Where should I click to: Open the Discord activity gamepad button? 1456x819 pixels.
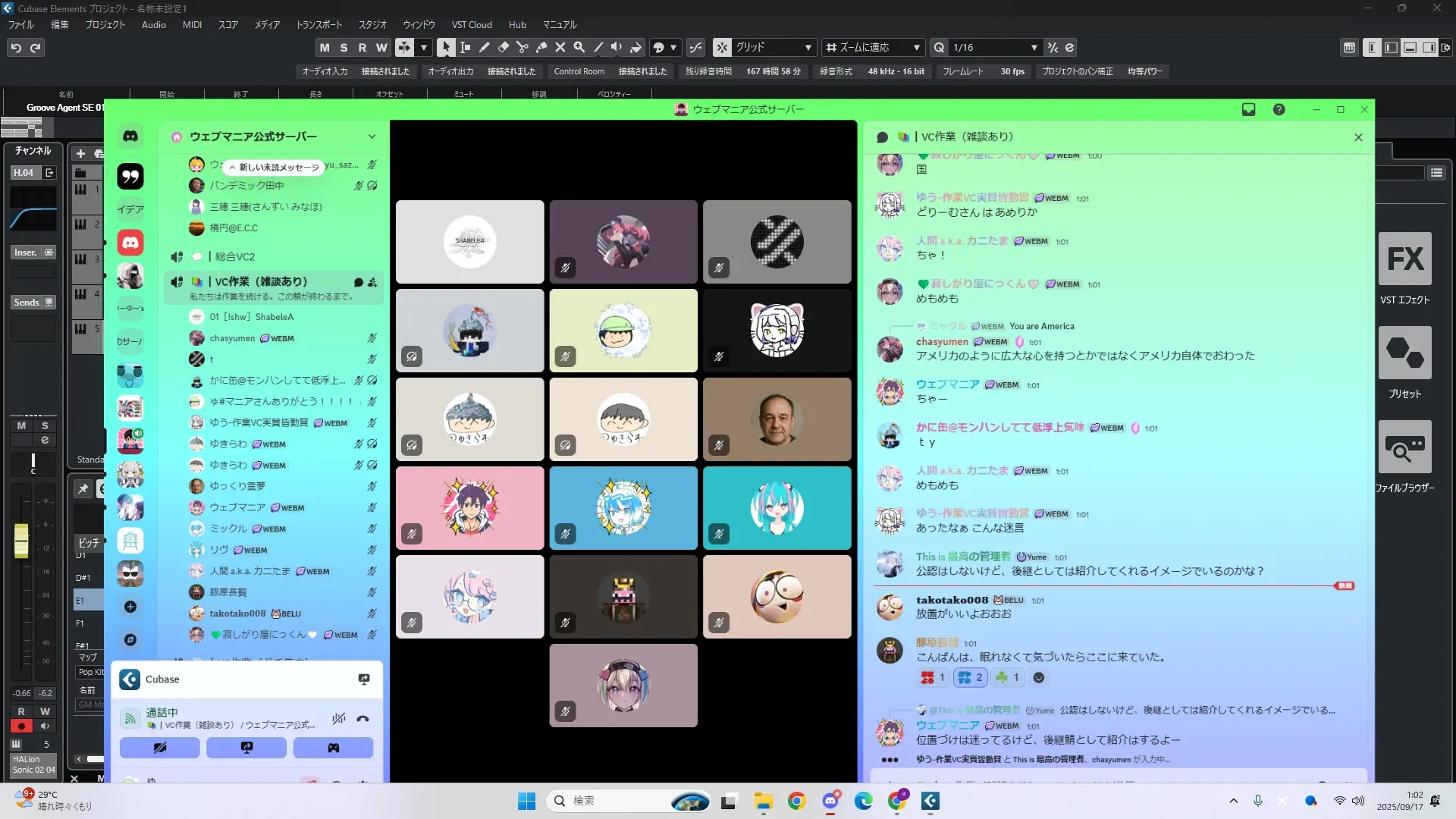pyautogui.click(x=333, y=748)
